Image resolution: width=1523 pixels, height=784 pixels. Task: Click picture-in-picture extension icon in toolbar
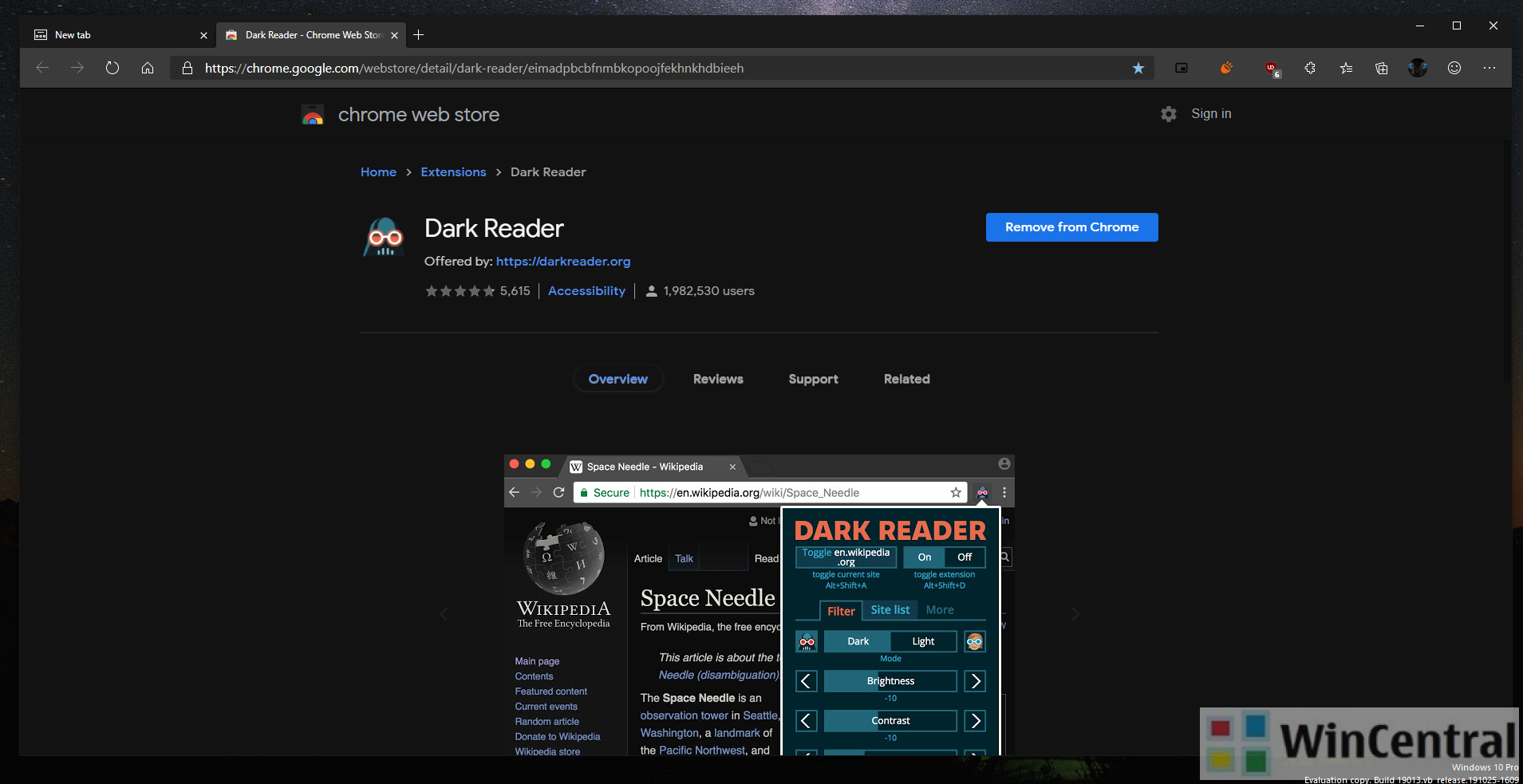click(1182, 69)
